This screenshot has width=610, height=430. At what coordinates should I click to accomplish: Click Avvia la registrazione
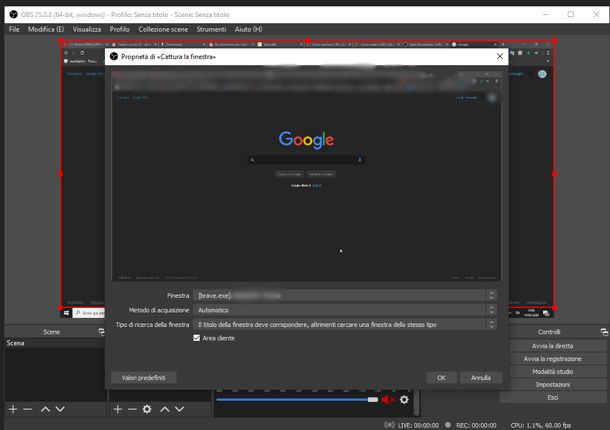[x=552, y=359]
